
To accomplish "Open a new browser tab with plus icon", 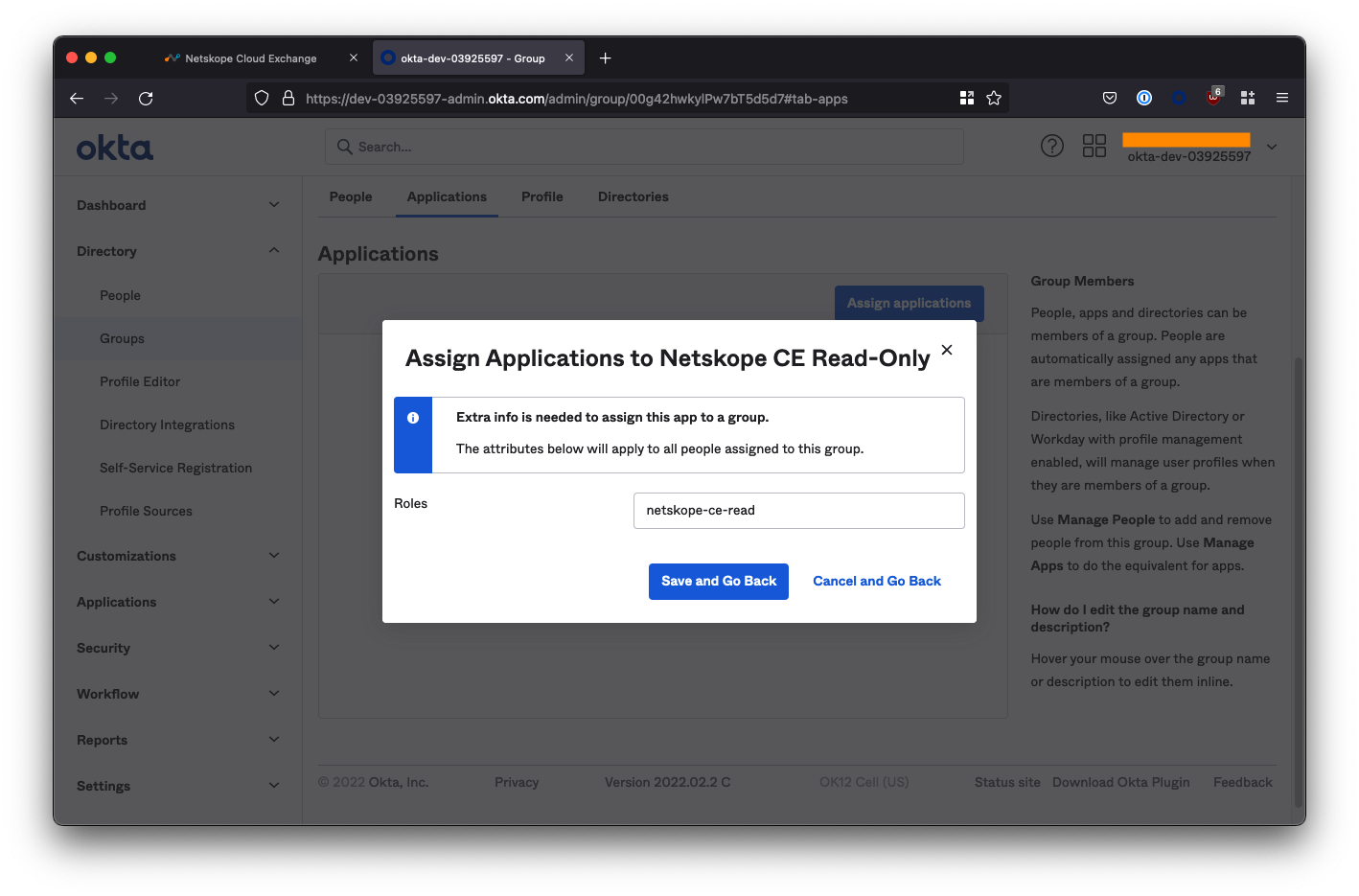I will pos(605,58).
